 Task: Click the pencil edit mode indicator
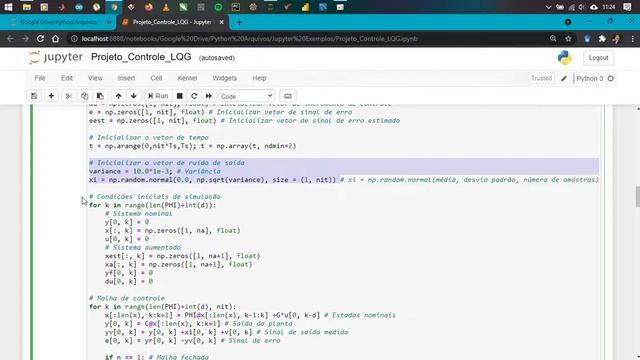click(564, 78)
